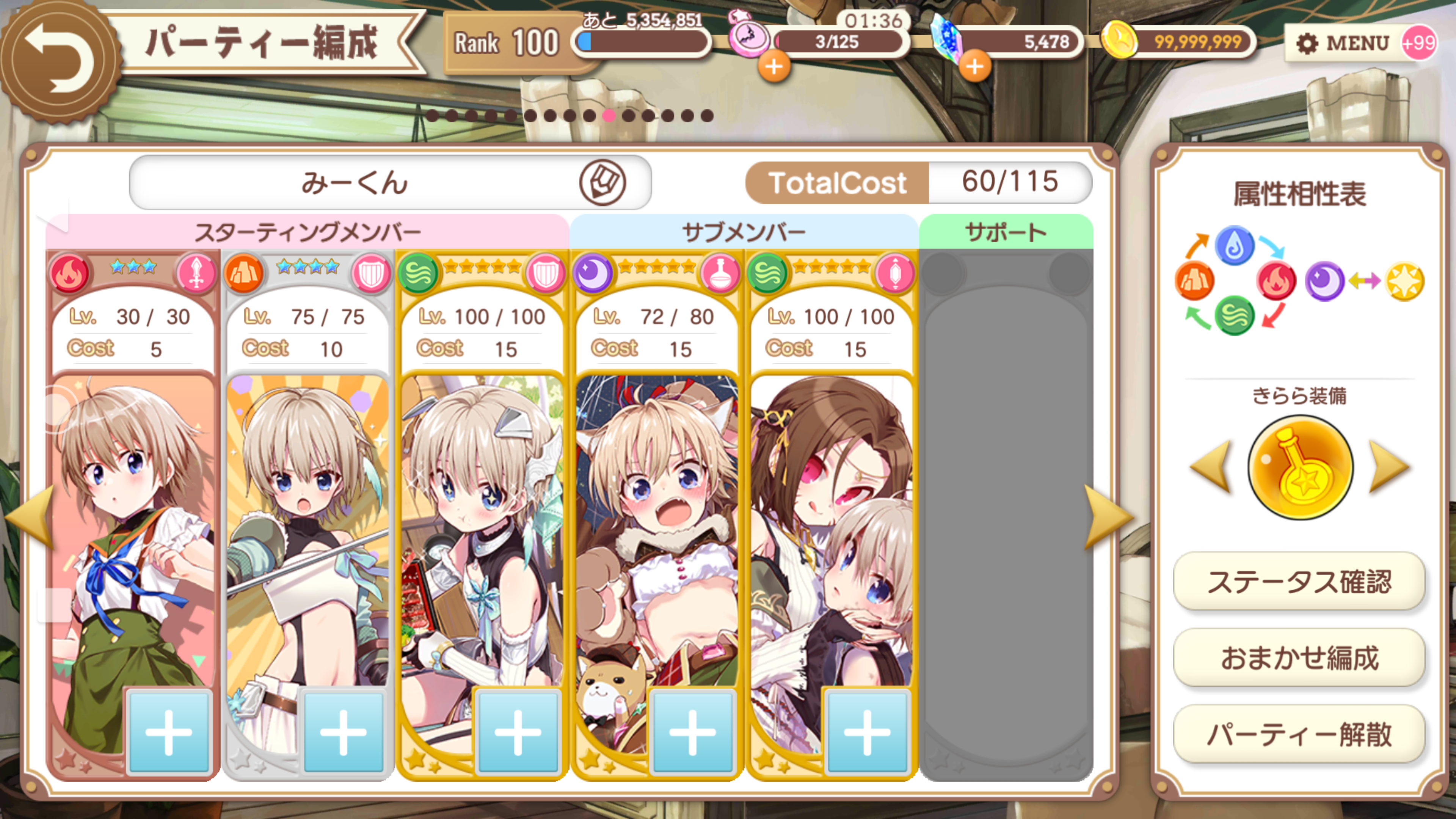This screenshot has height=819, width=1456.
Task: Tap the gold coin currency icon
Action: coord(1119,40)
